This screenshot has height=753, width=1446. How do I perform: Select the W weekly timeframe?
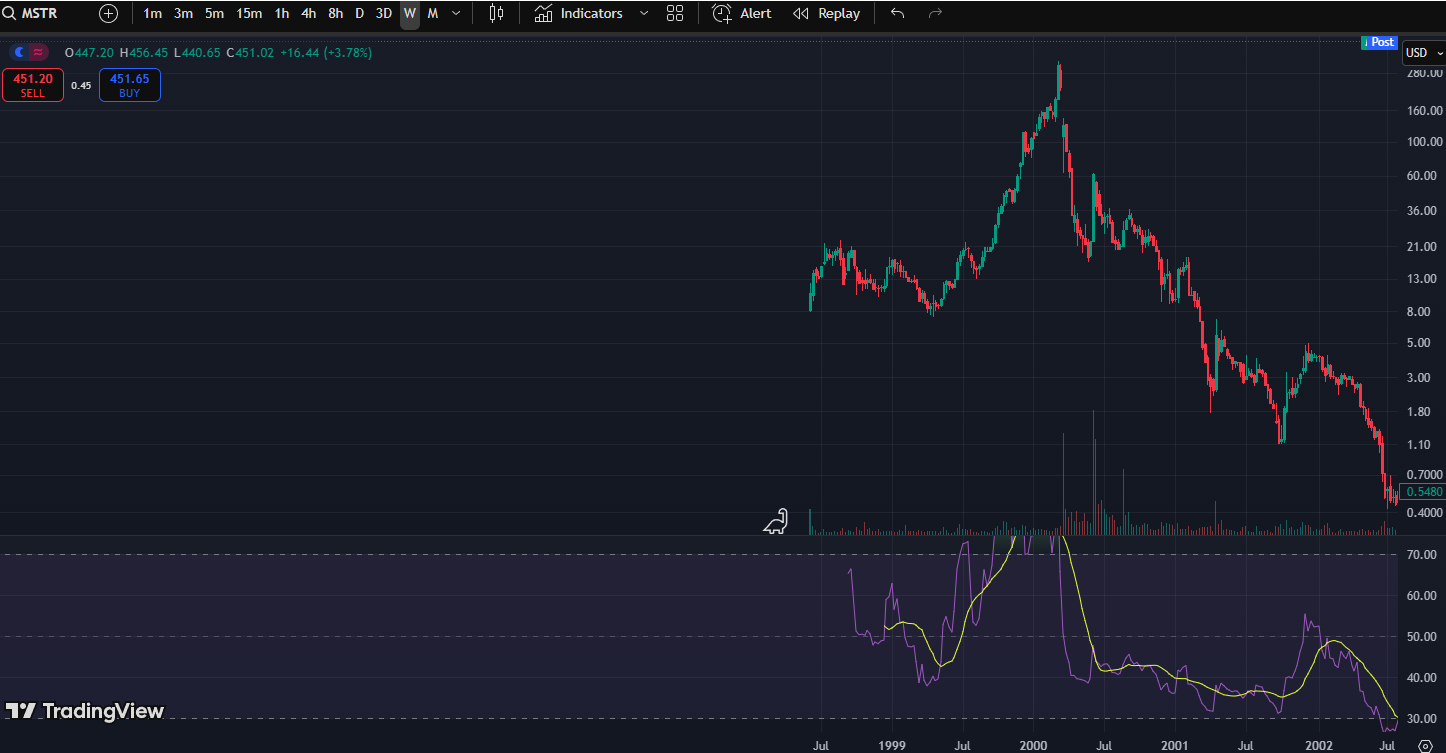(x=410, y=14)
